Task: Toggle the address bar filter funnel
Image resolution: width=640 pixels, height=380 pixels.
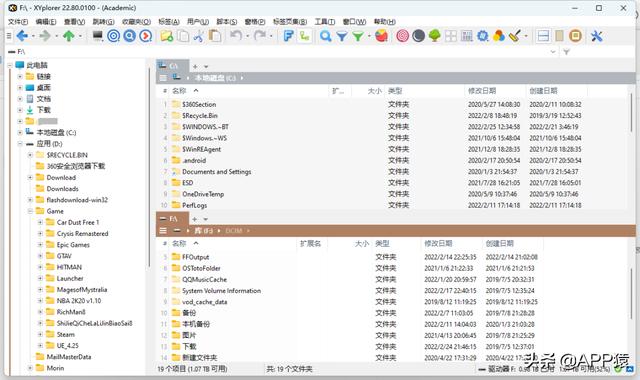Action: point(566,52)
